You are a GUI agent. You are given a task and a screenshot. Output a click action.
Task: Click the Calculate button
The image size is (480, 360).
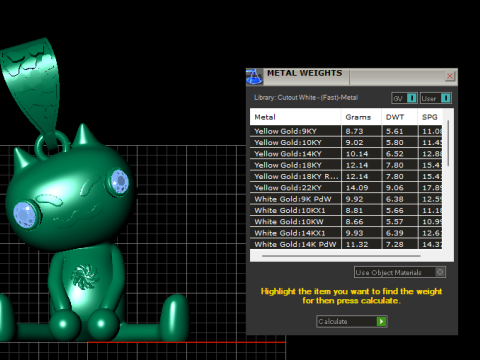click(x=352, y=321)
